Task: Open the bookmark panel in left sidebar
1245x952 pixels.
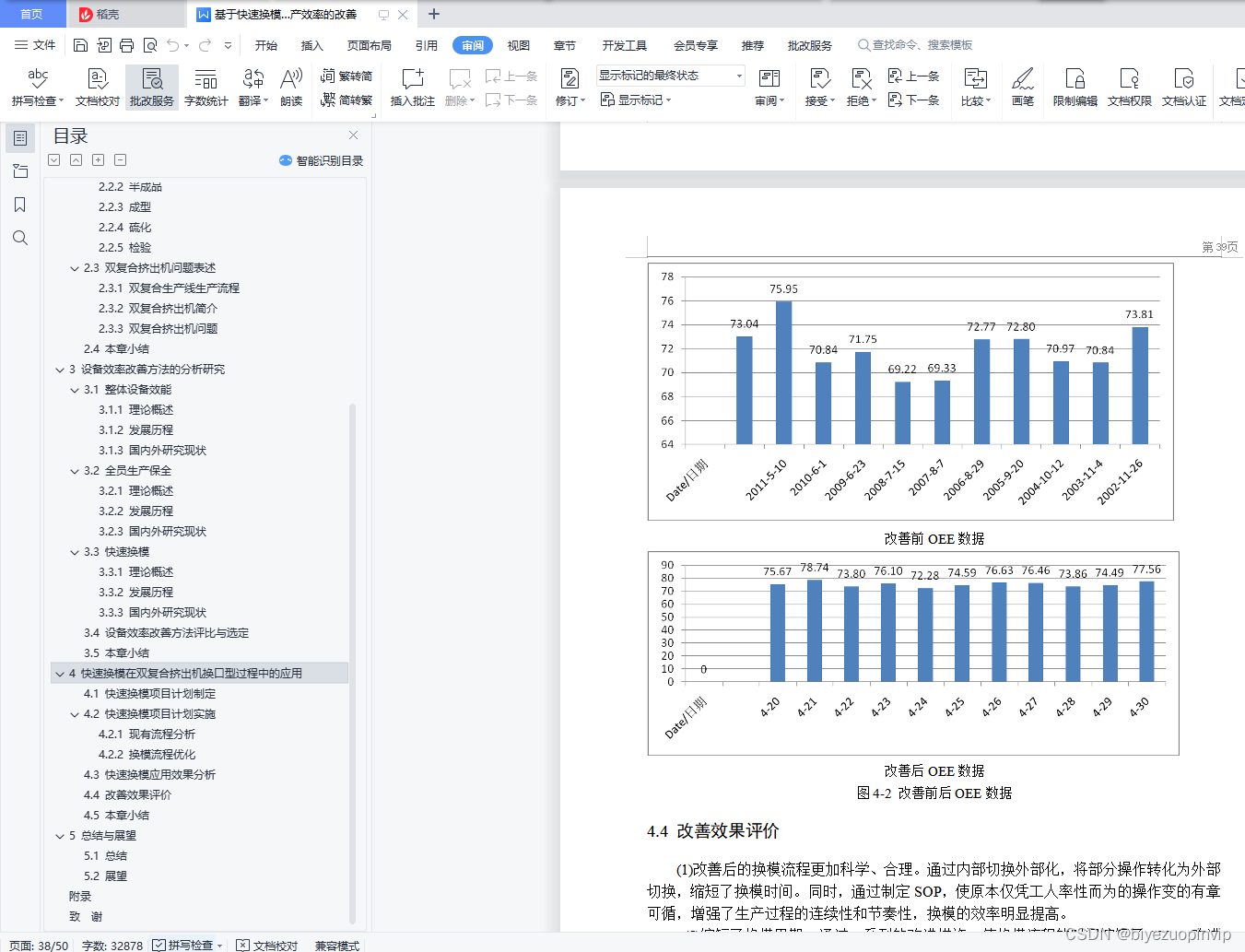Action: pyautogui.click(x=20, y=205)
